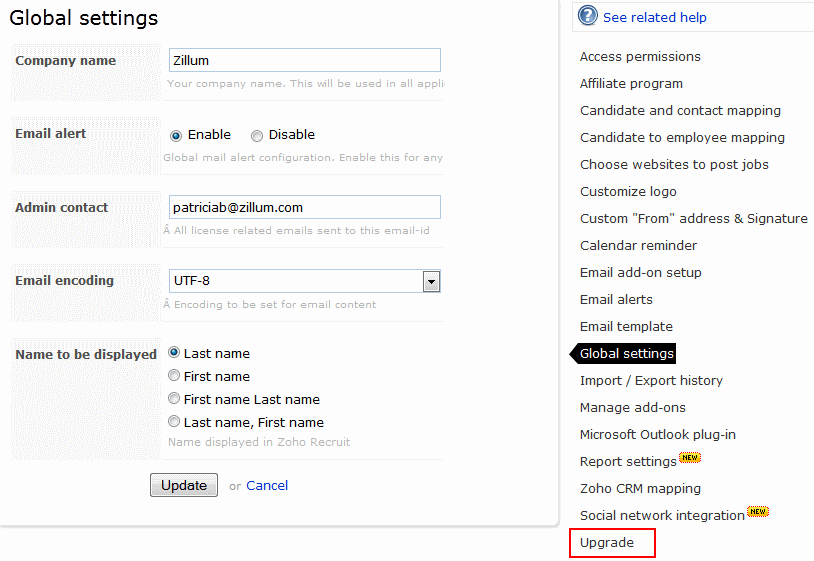The image size is (814, 561).
Task: Open the Email encoding dropdown
Action: coord(431,281)
